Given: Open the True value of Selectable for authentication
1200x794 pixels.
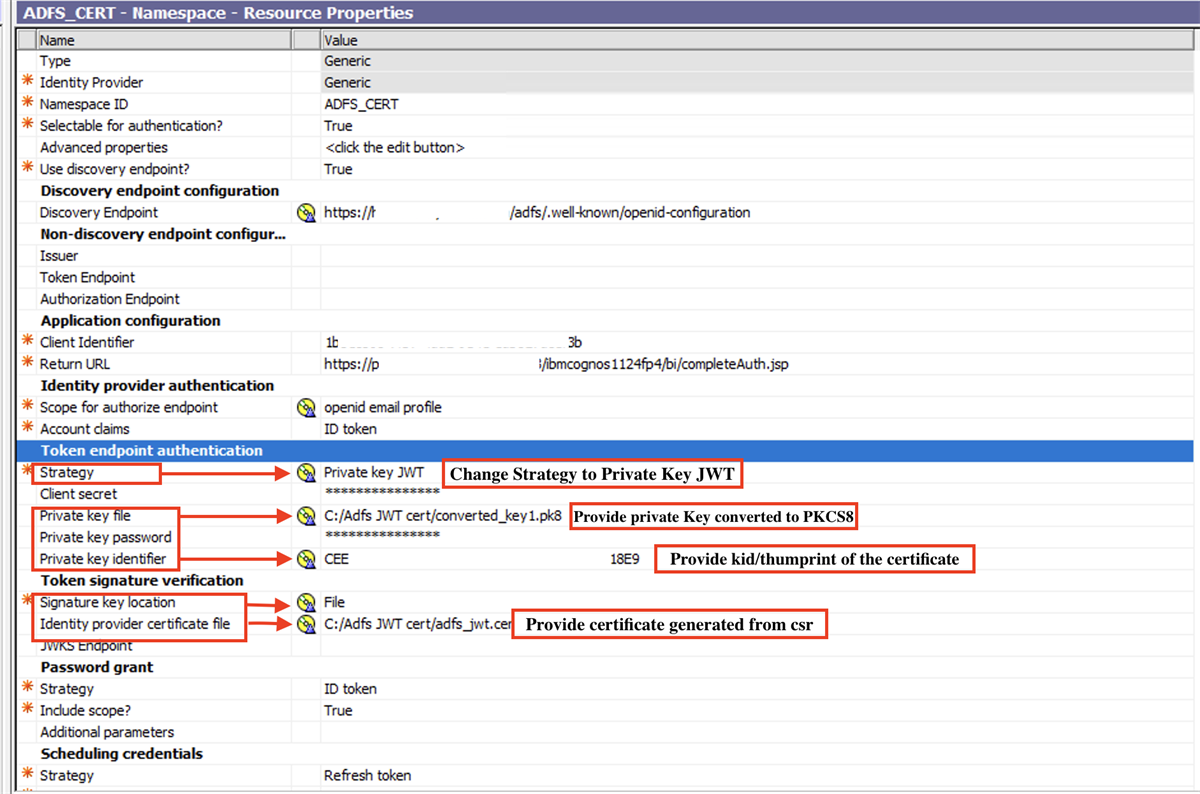Looking at the screenshot, I should [338, 126].
